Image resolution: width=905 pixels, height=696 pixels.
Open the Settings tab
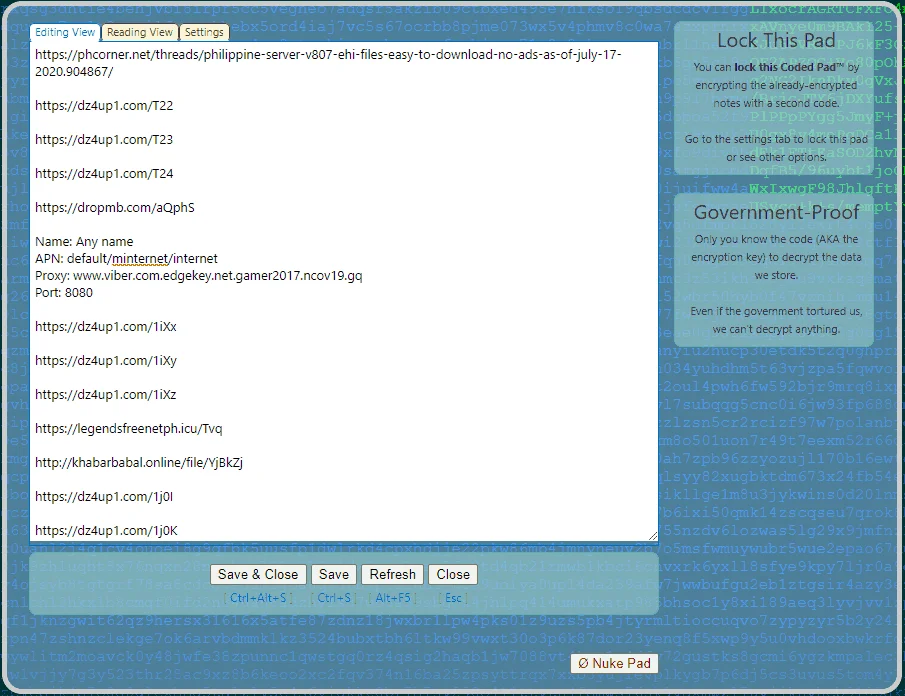tap(204, 32)
